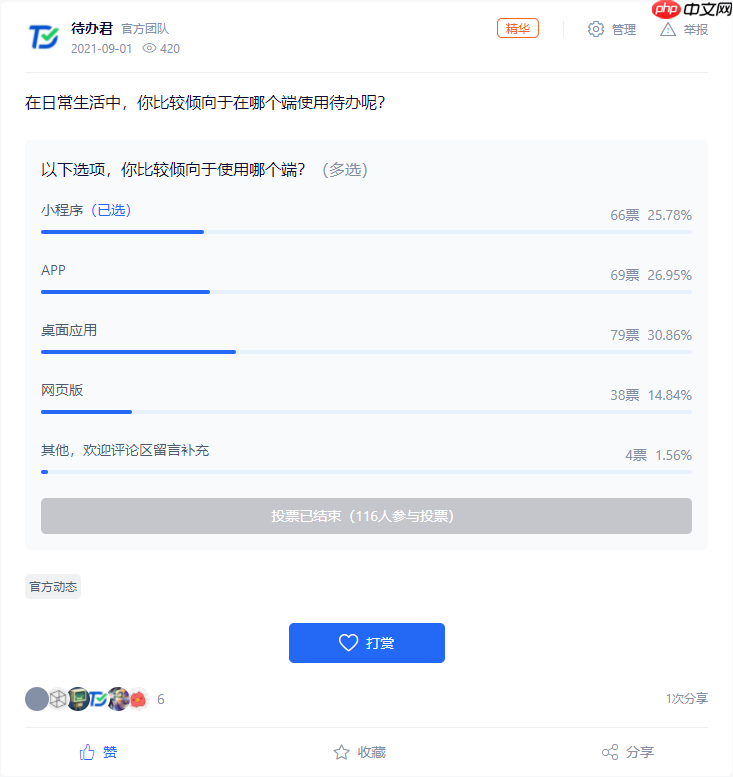Click the 举报 warning triangle icon
This screenshot has height=777, width=733.
pos(668,29)
